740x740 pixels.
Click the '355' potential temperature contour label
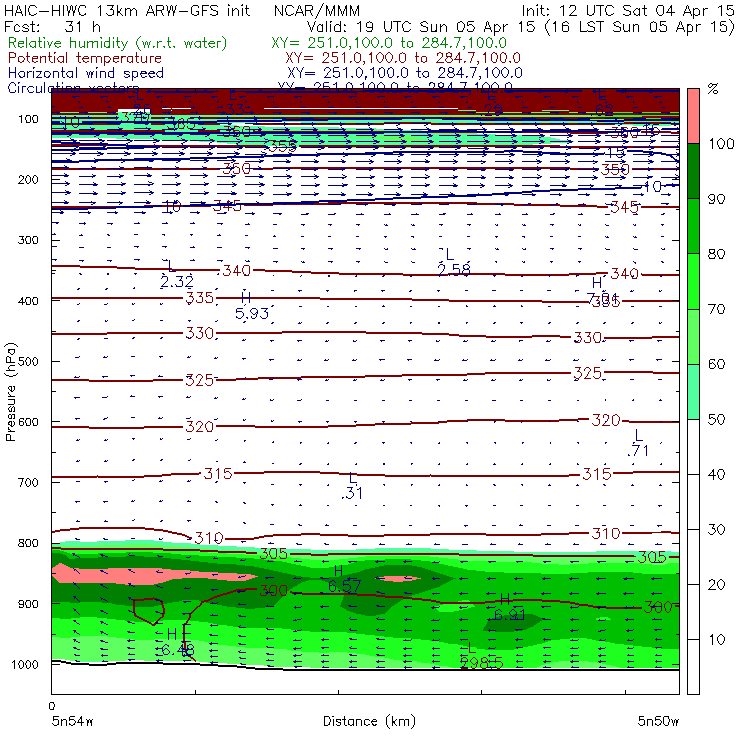(282, 146)
